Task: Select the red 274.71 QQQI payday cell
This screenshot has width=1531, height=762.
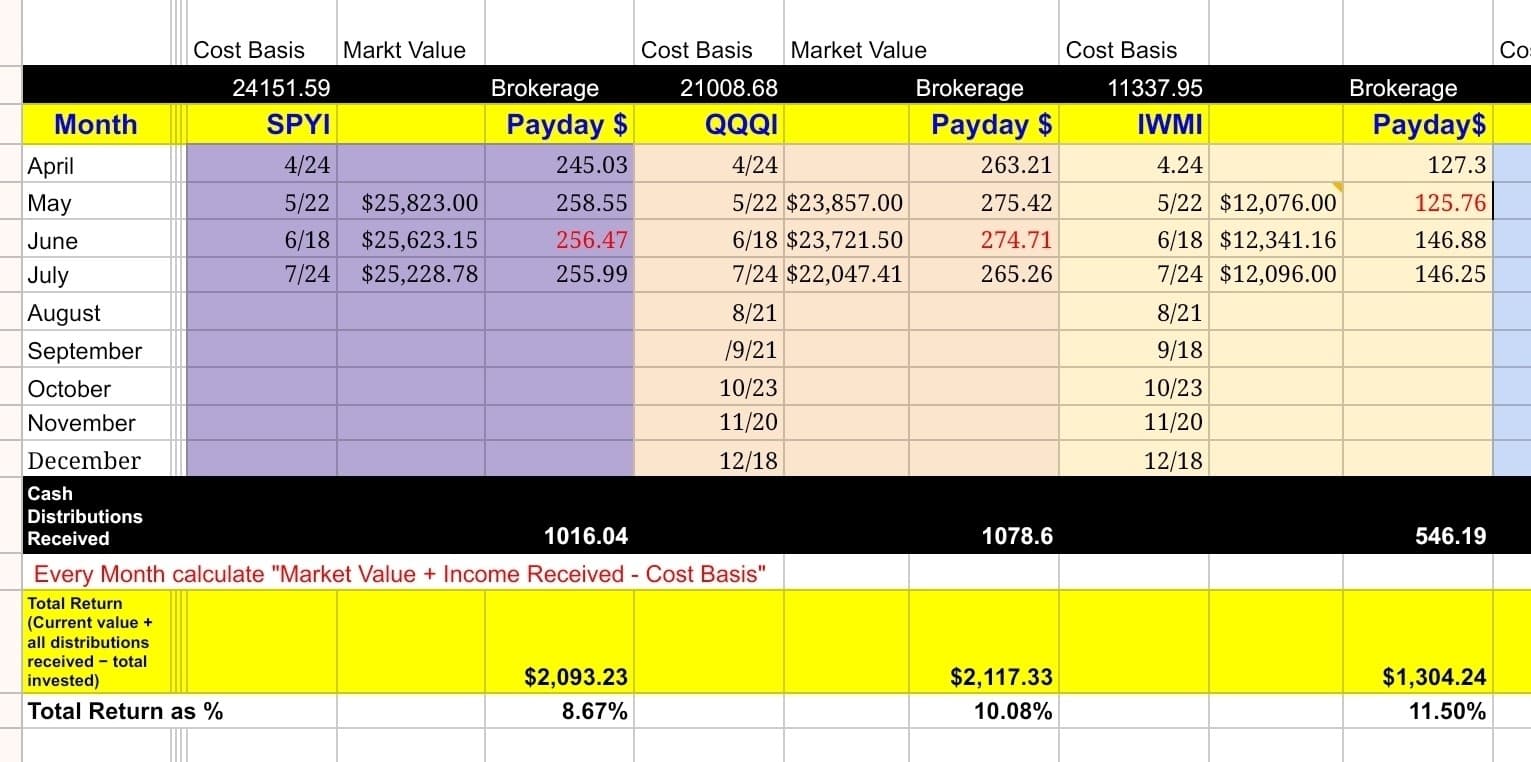Action: [x=984, y=240]
